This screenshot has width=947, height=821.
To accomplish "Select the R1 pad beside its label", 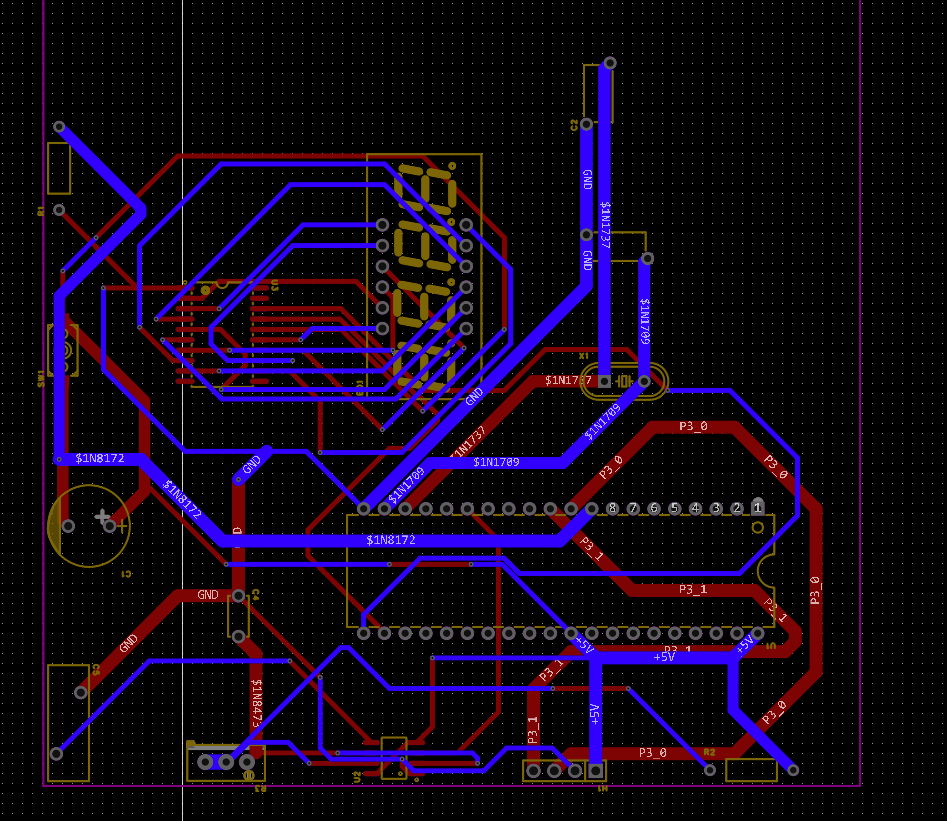I will tap(59, 210).
